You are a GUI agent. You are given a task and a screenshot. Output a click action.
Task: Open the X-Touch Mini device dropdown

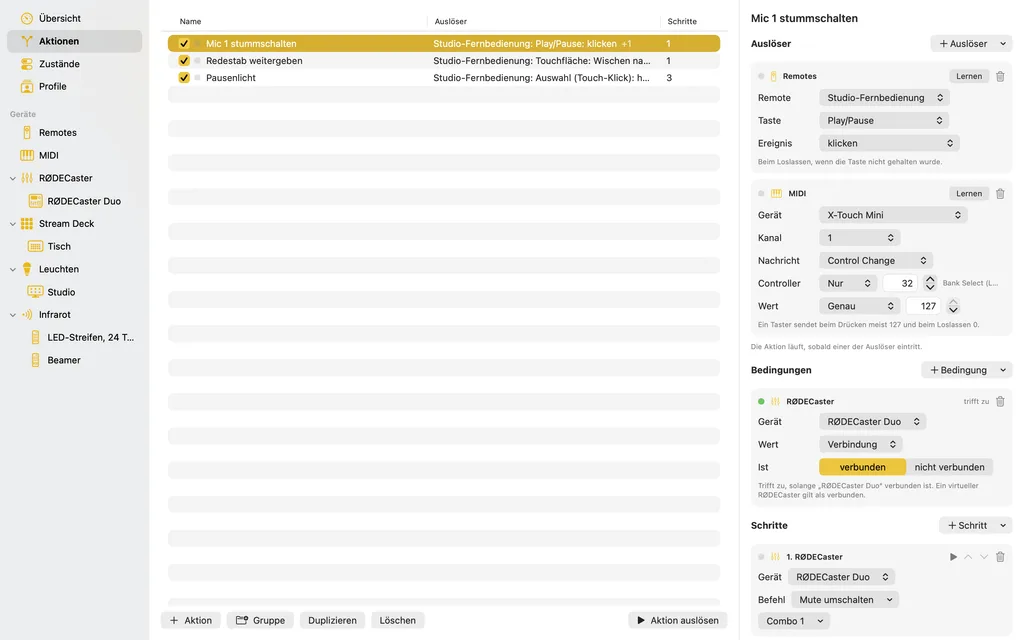[893, 216]
